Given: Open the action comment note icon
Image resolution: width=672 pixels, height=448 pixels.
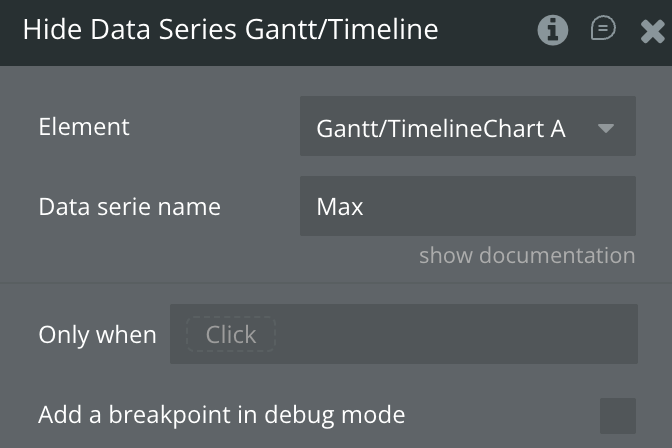Looking at the screenshot, I should pyautogui.click(x=603, y=29).
